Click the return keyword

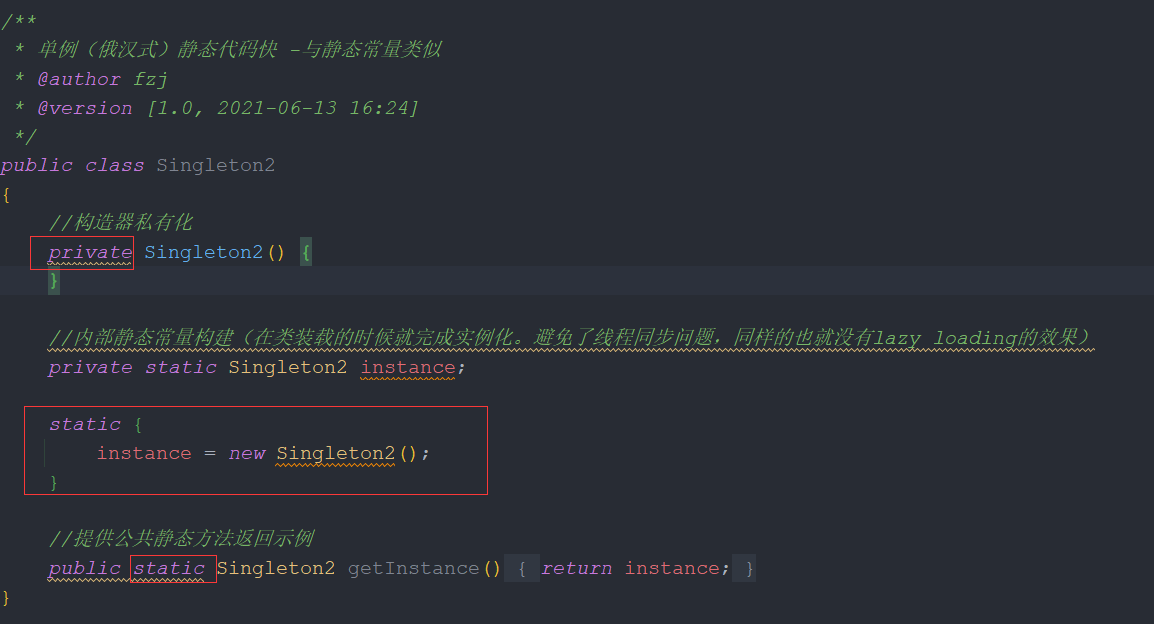(576, 569)
